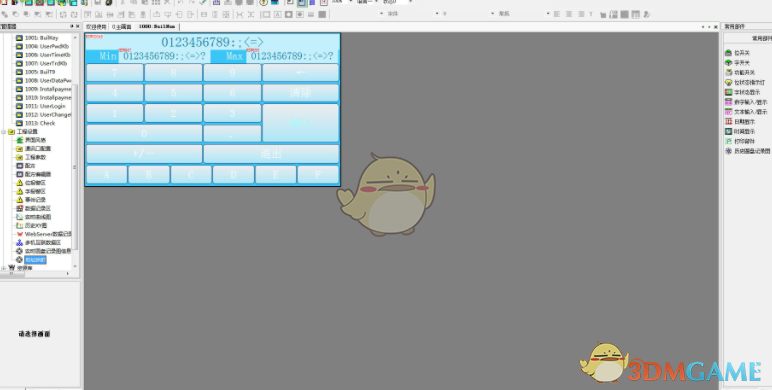Pick the 数字输入/显示 component
The width and height of the screenshot is (772, 390).
(x=746, y=102)
